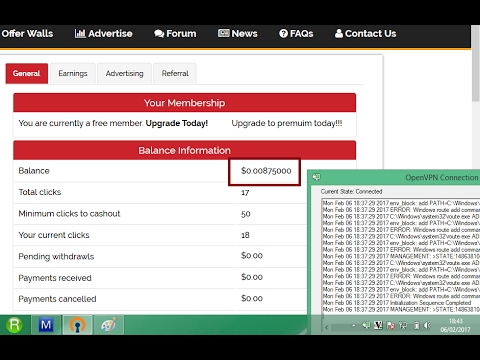480x360 pixels.
Task: Click the OpenVPN Connection window title
Action: click(x=442, y=177)
